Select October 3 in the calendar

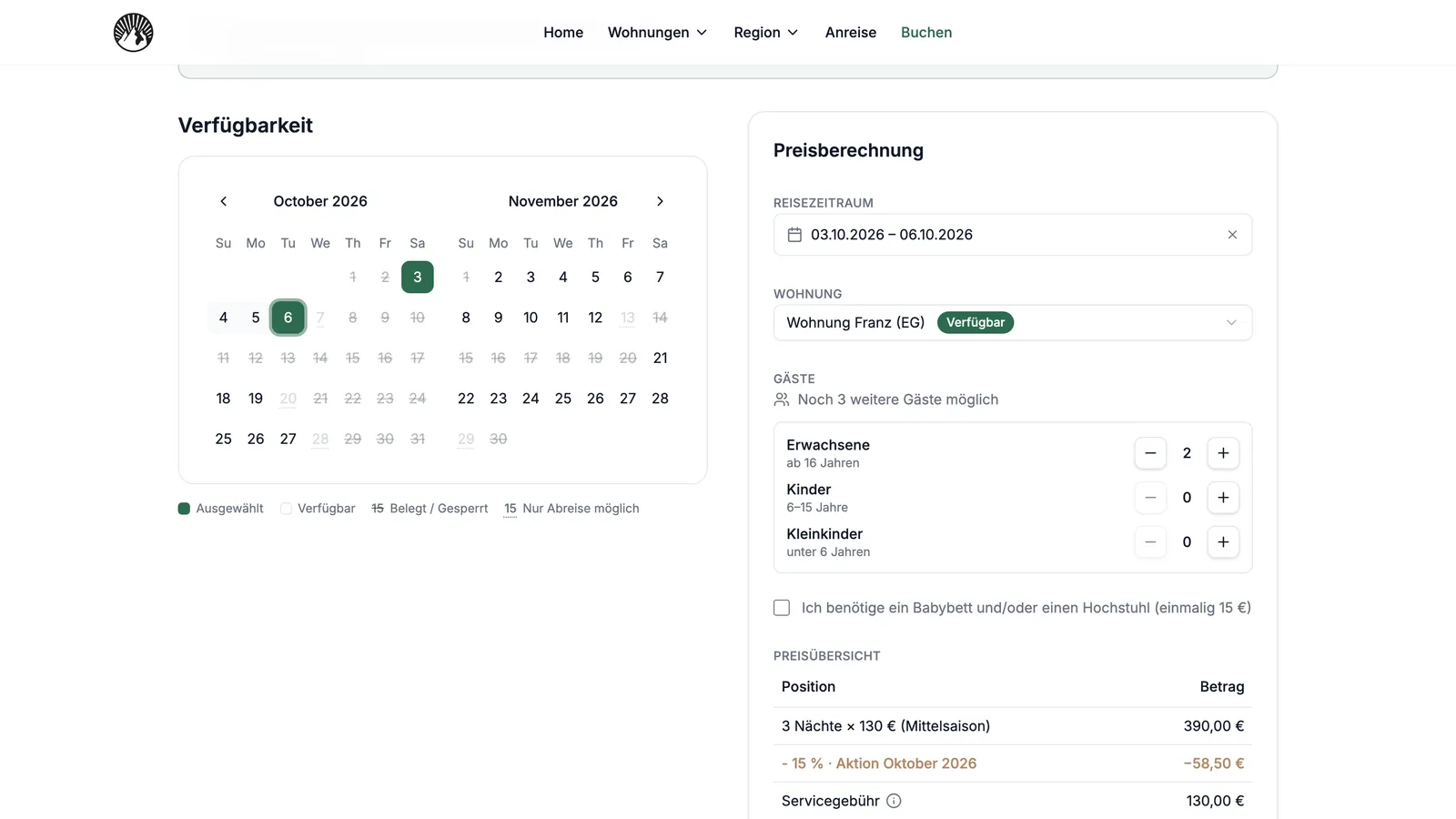[418, 277]
